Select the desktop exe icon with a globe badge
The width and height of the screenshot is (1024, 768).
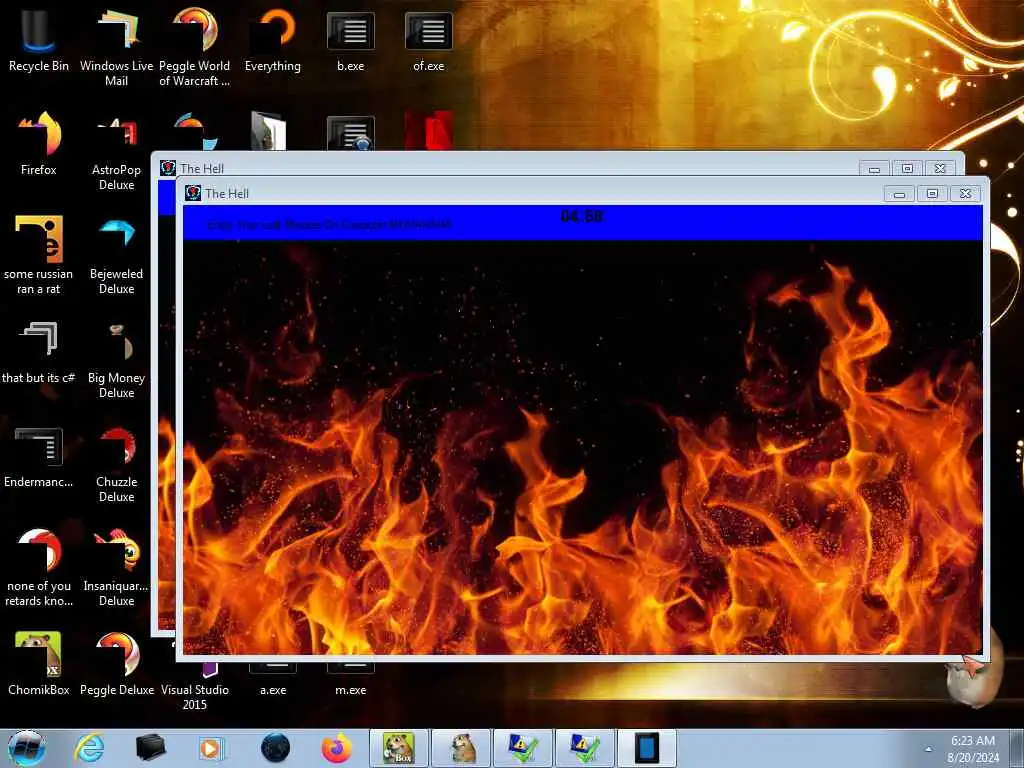[351, 133]
